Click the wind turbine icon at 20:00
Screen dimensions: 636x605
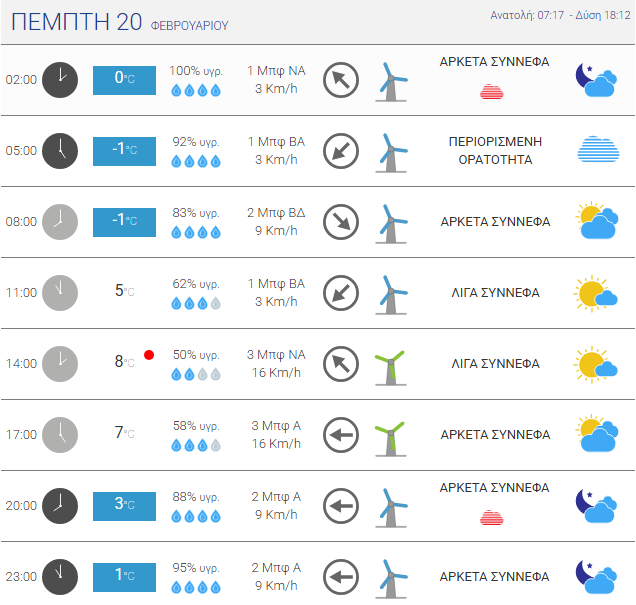[390, 508]
